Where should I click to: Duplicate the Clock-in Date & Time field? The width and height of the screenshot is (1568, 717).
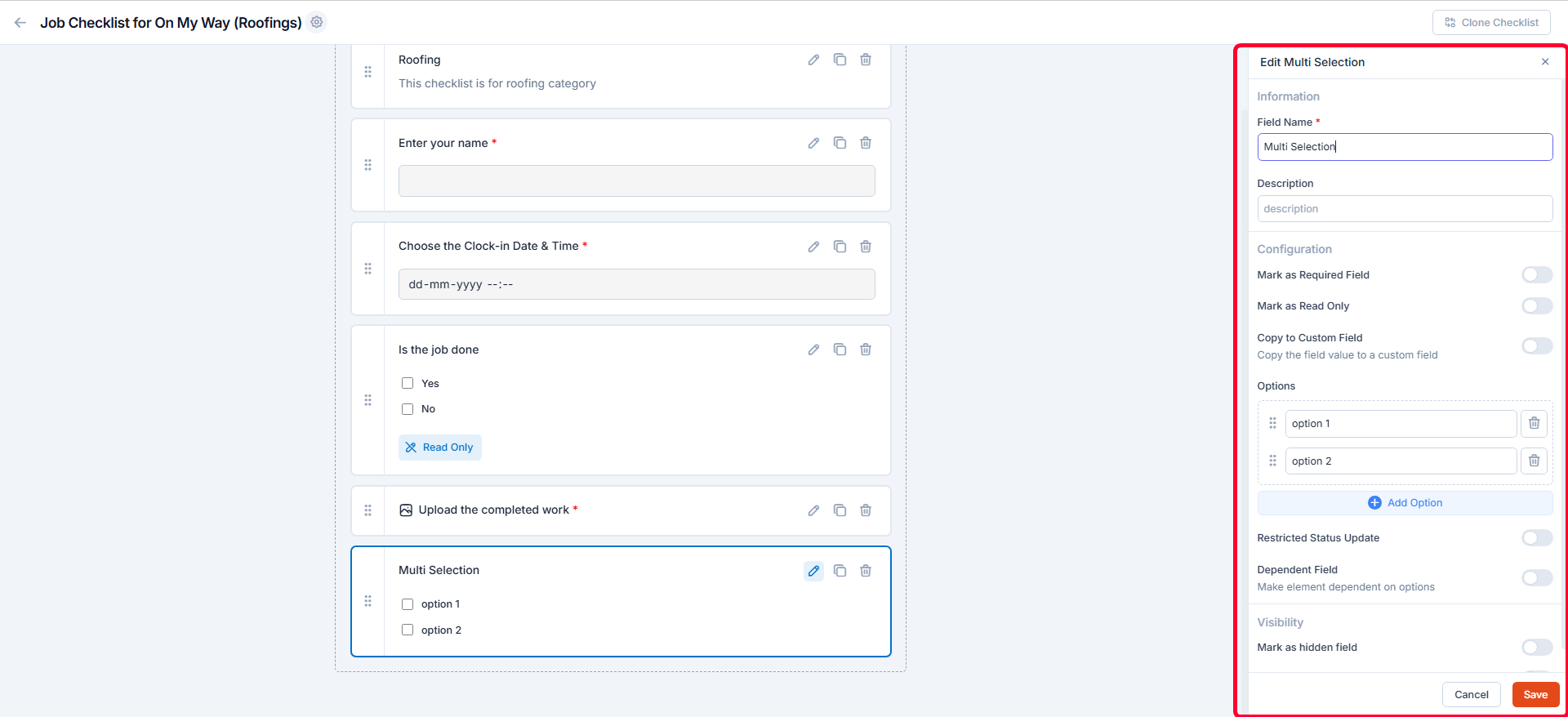(840, 247)
